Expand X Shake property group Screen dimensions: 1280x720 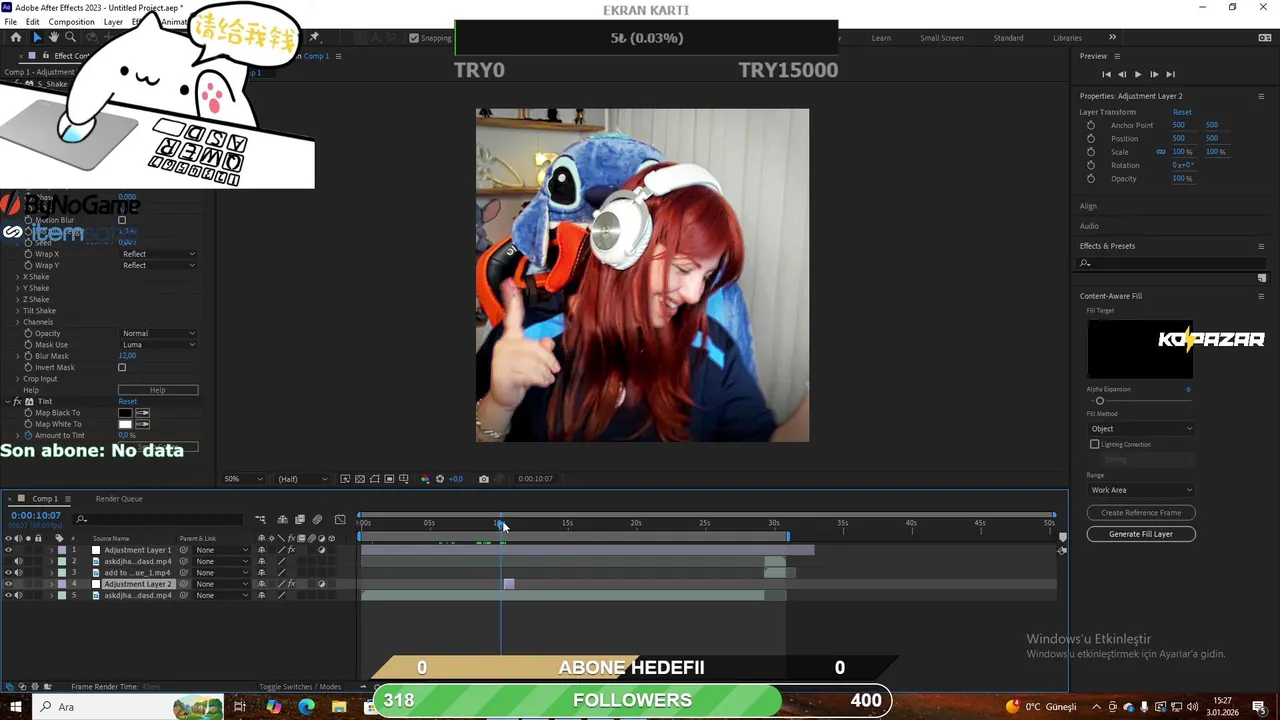click(x=17, y=277)
